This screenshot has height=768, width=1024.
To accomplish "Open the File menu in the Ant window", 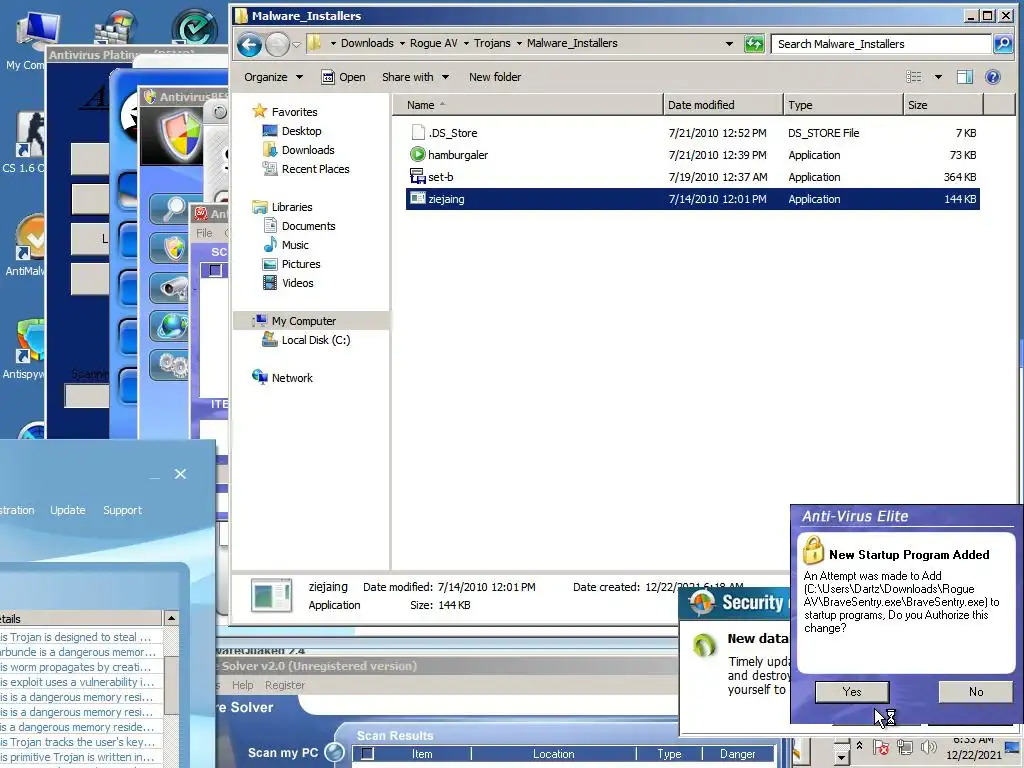I will 204,233.
